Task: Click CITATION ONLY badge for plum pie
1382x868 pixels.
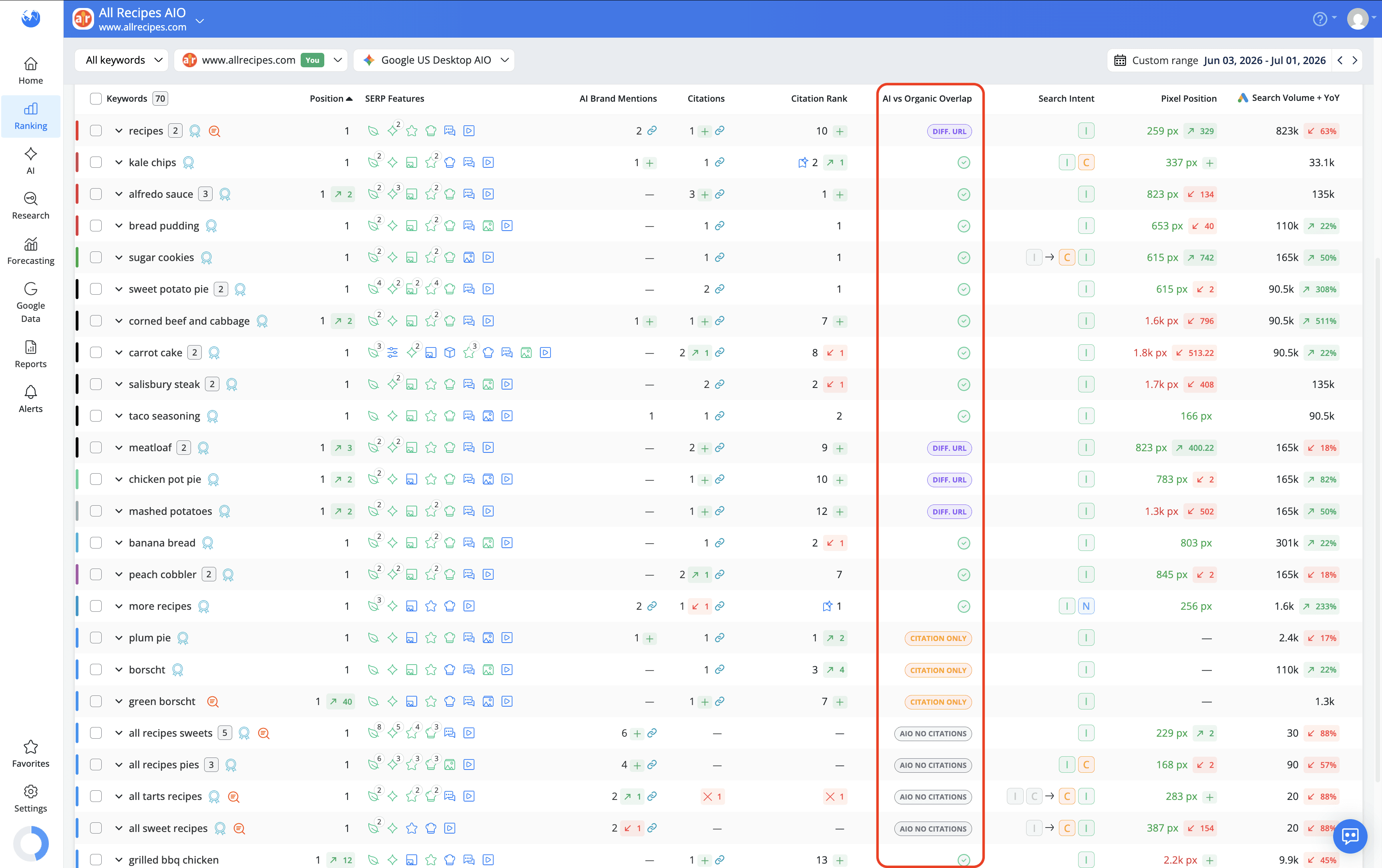Action: coord(938,638)
